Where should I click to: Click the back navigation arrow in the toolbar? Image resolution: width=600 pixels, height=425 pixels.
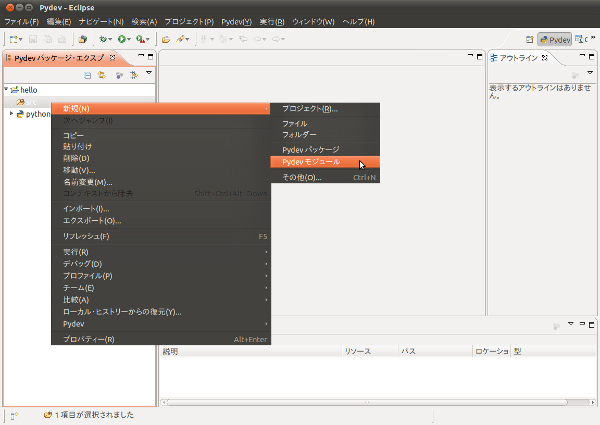tap(258, 39)
